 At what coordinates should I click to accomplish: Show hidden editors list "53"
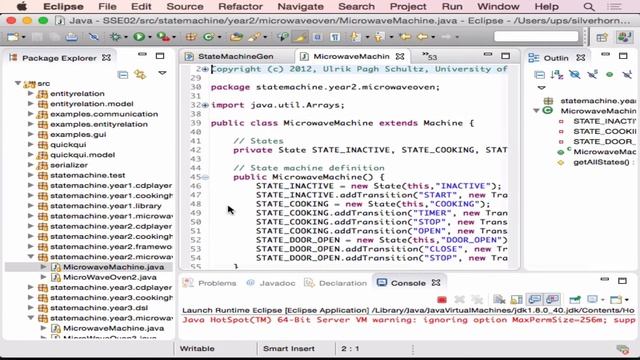point(430,56)
